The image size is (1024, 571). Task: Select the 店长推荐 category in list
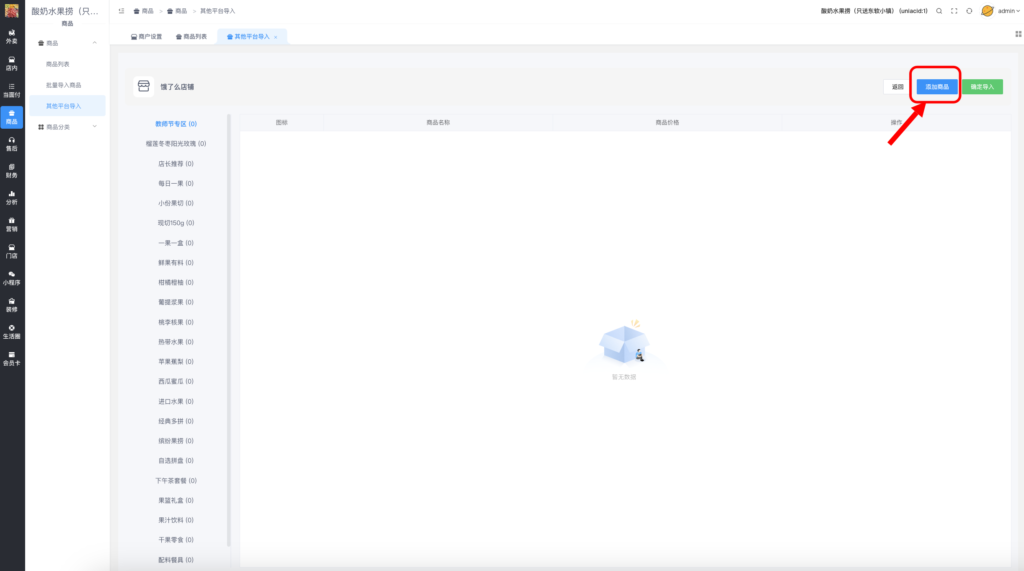[175, 163]
